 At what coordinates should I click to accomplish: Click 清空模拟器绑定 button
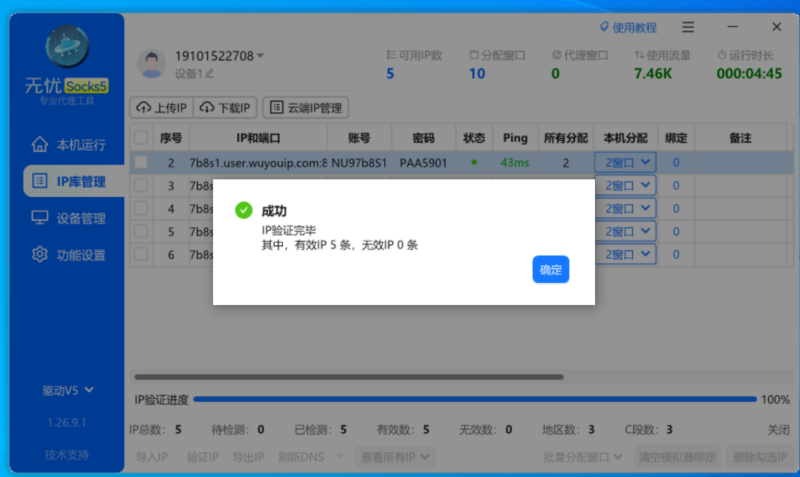[678, 457]
